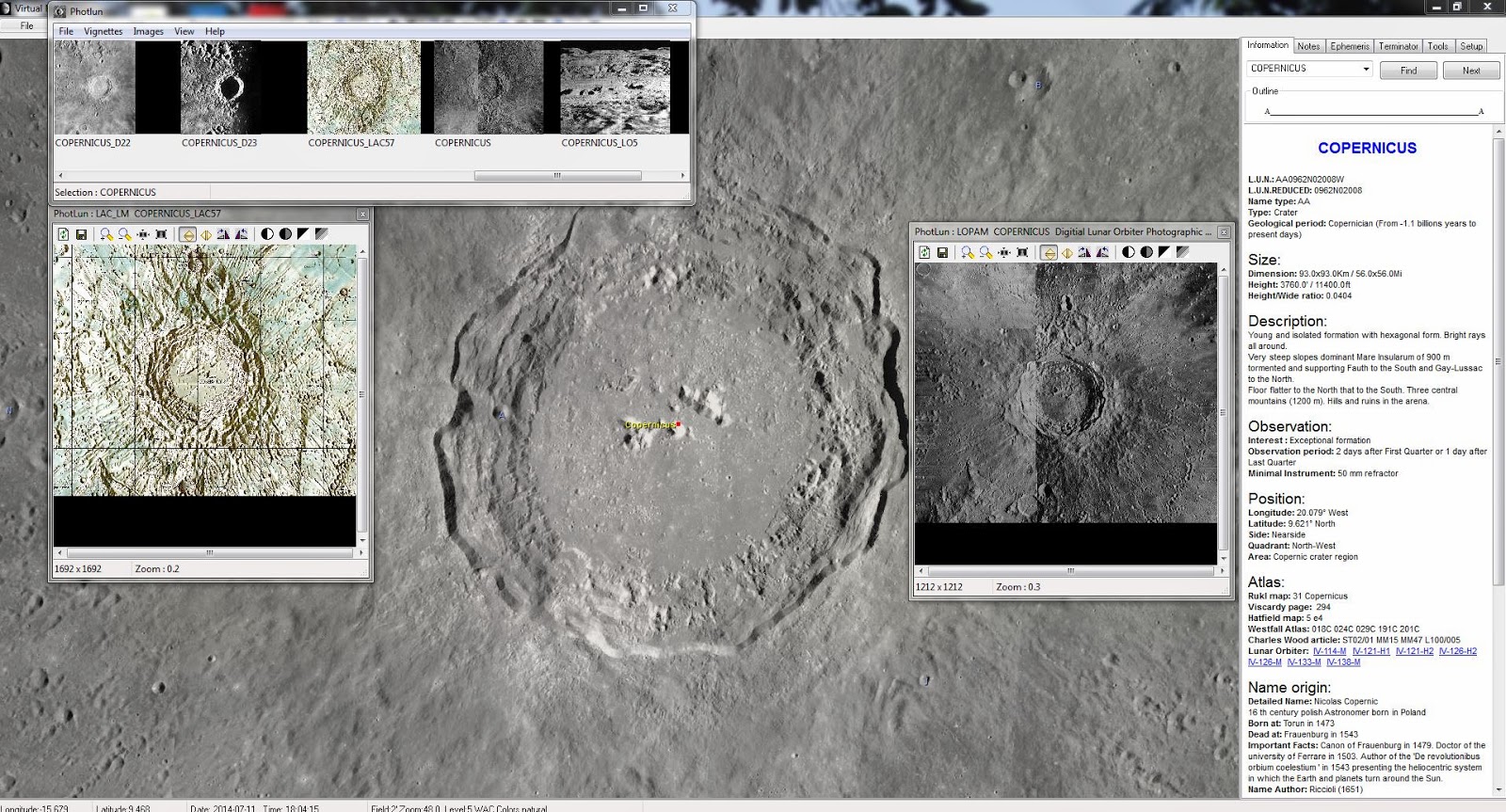Image resolution: width=1506 pixels, height=812 pixels.
Task: Select the Tools tab
Action: point(1438,46)
